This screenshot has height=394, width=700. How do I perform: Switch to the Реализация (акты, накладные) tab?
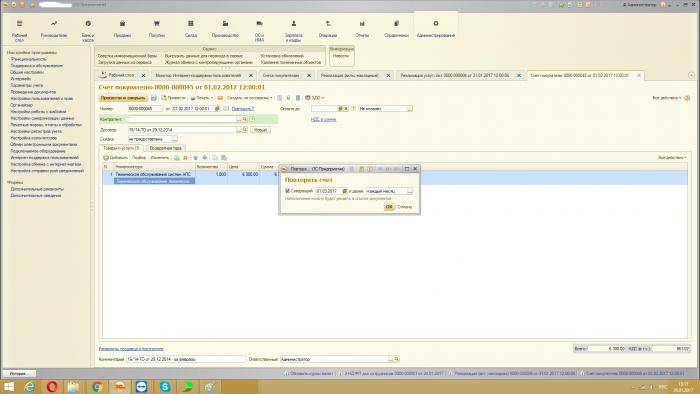(350, 75)
